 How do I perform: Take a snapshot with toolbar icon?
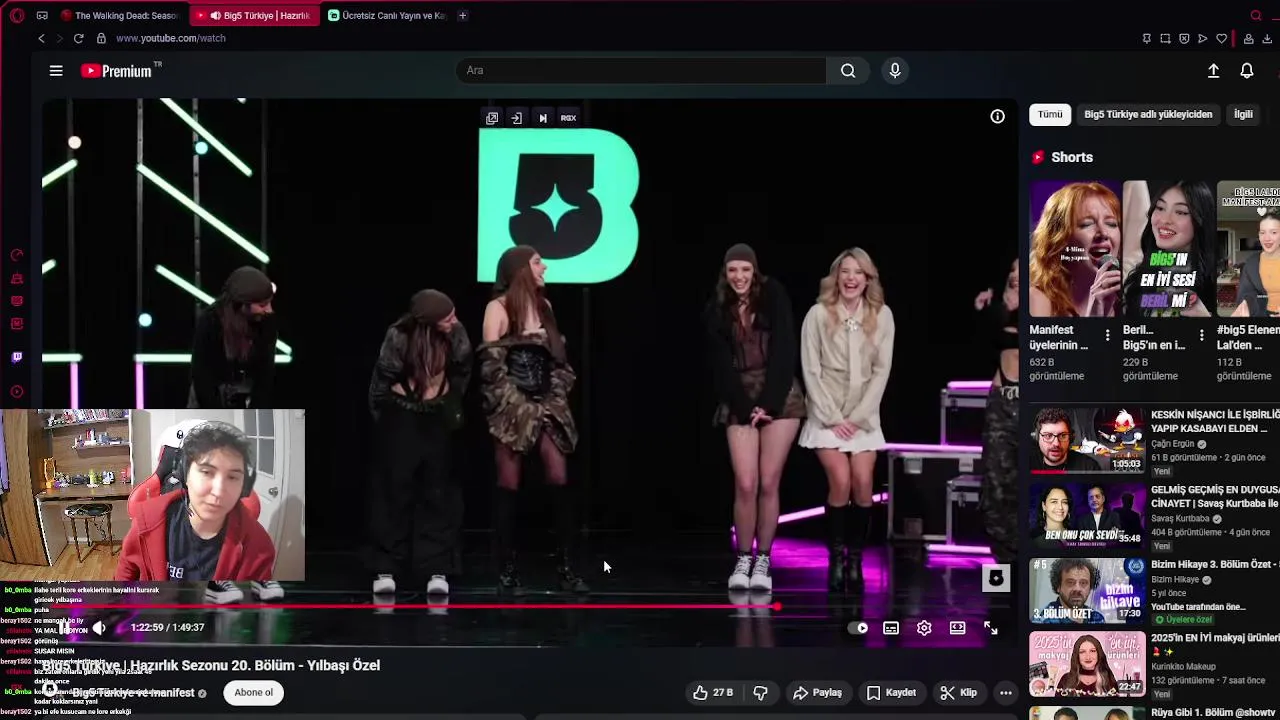[1165, 38]
